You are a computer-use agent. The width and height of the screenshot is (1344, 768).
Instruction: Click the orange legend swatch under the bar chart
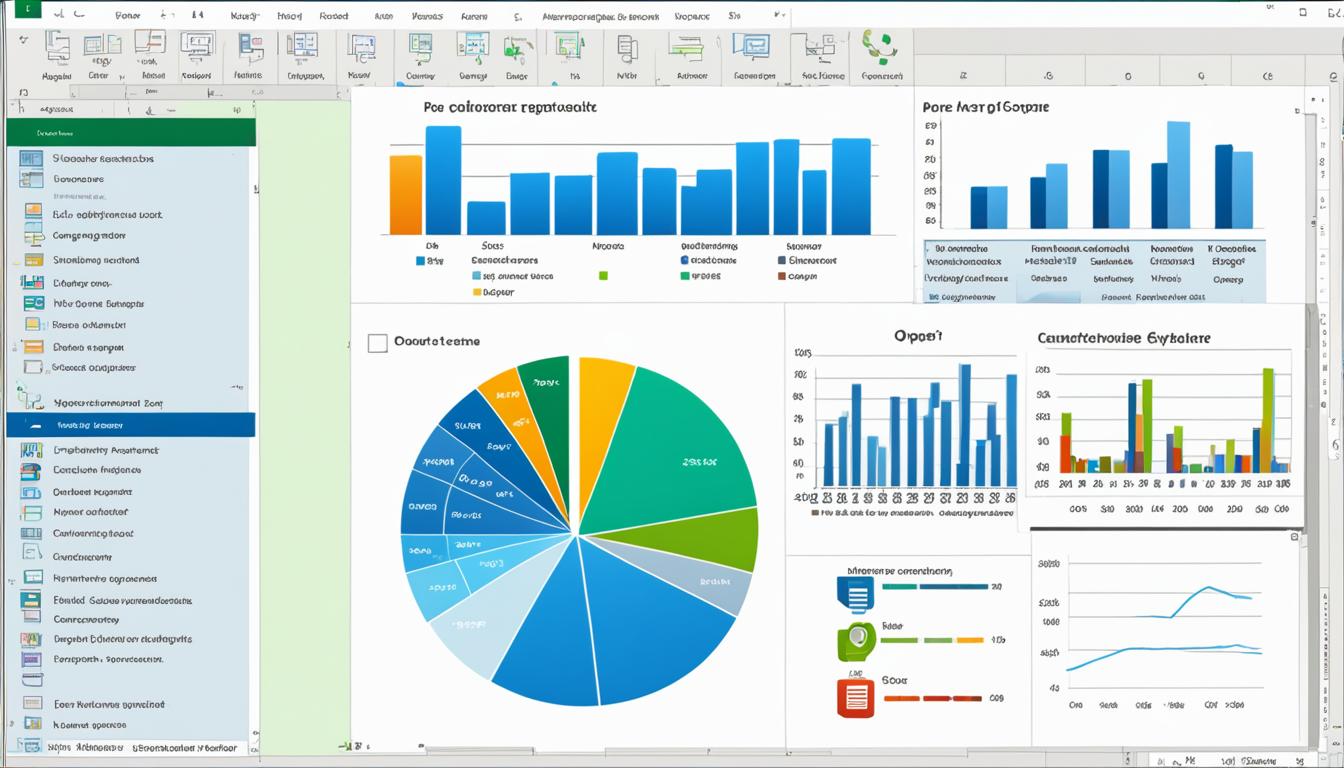[475, 292]
